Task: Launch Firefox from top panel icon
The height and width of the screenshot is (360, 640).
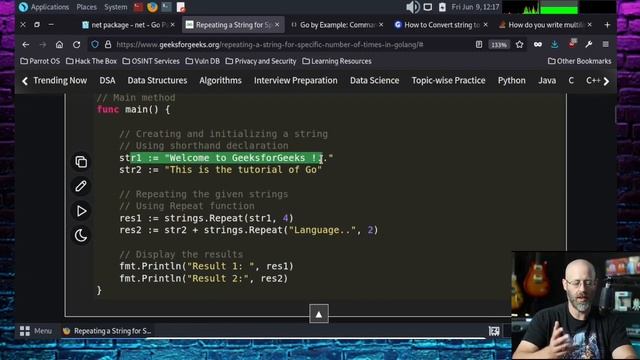Action: [x=152, y=7]
